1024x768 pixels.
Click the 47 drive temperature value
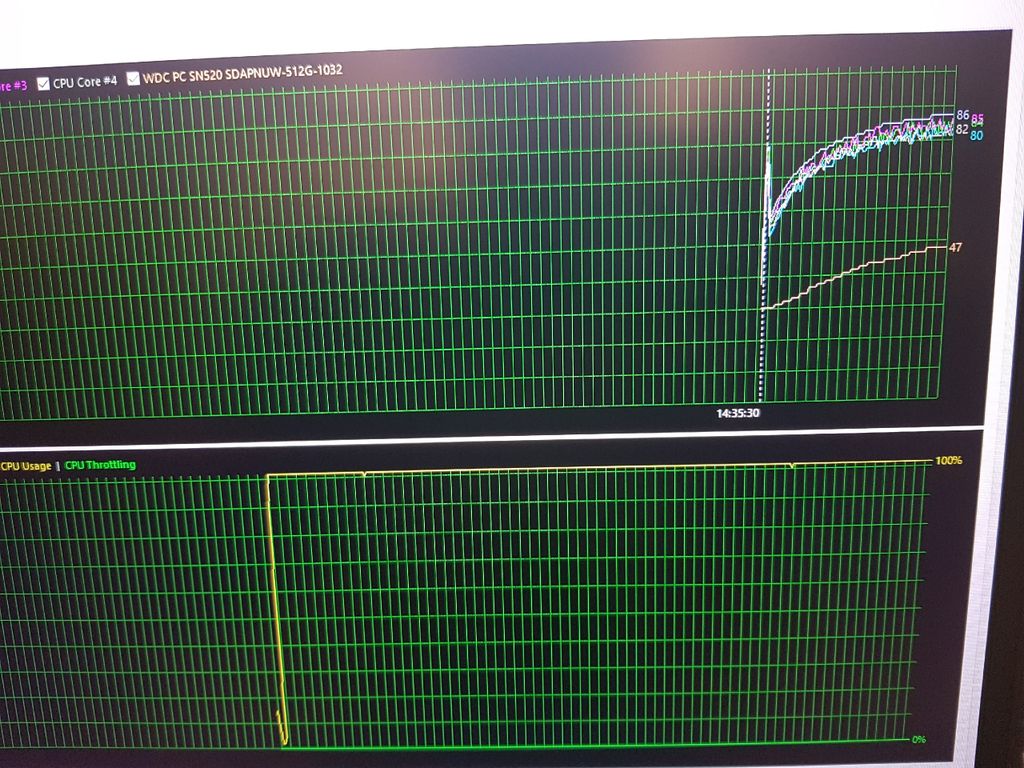pyautogui.click(x=955, y=248)
